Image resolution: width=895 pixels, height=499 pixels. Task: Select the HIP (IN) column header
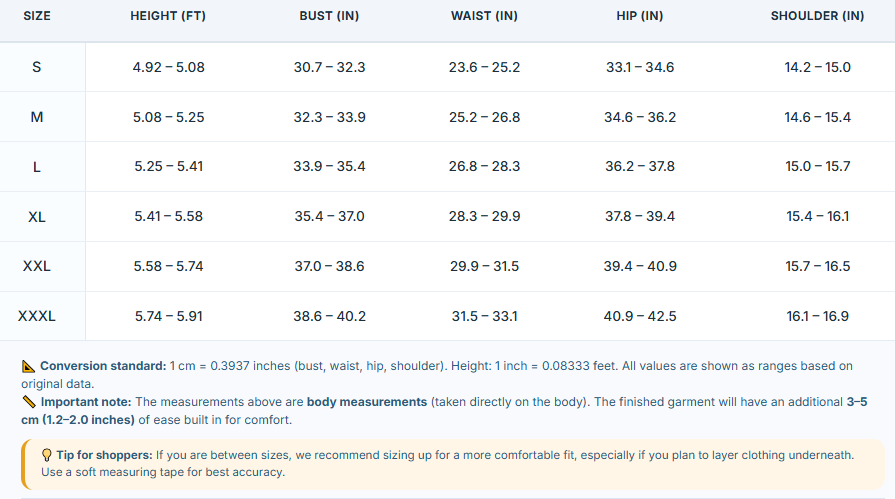pyautogui.click(x=640, y=16)
